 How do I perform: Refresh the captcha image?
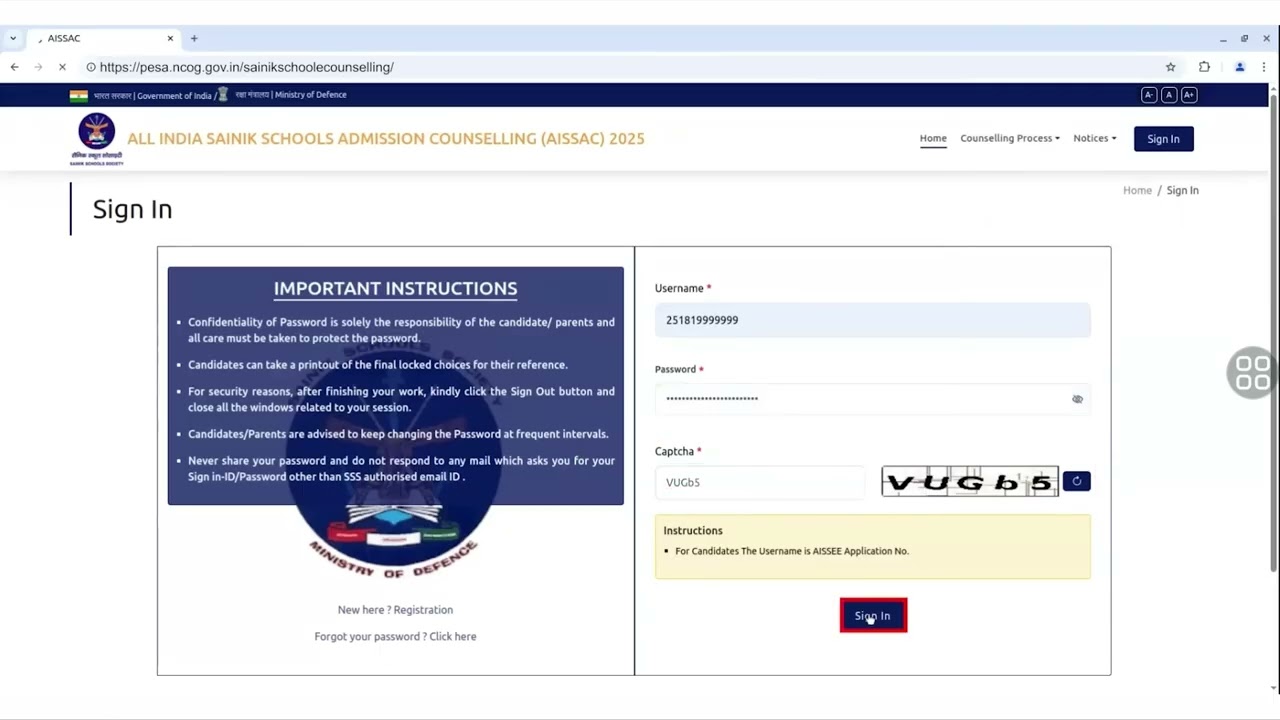click(1076, 481)
